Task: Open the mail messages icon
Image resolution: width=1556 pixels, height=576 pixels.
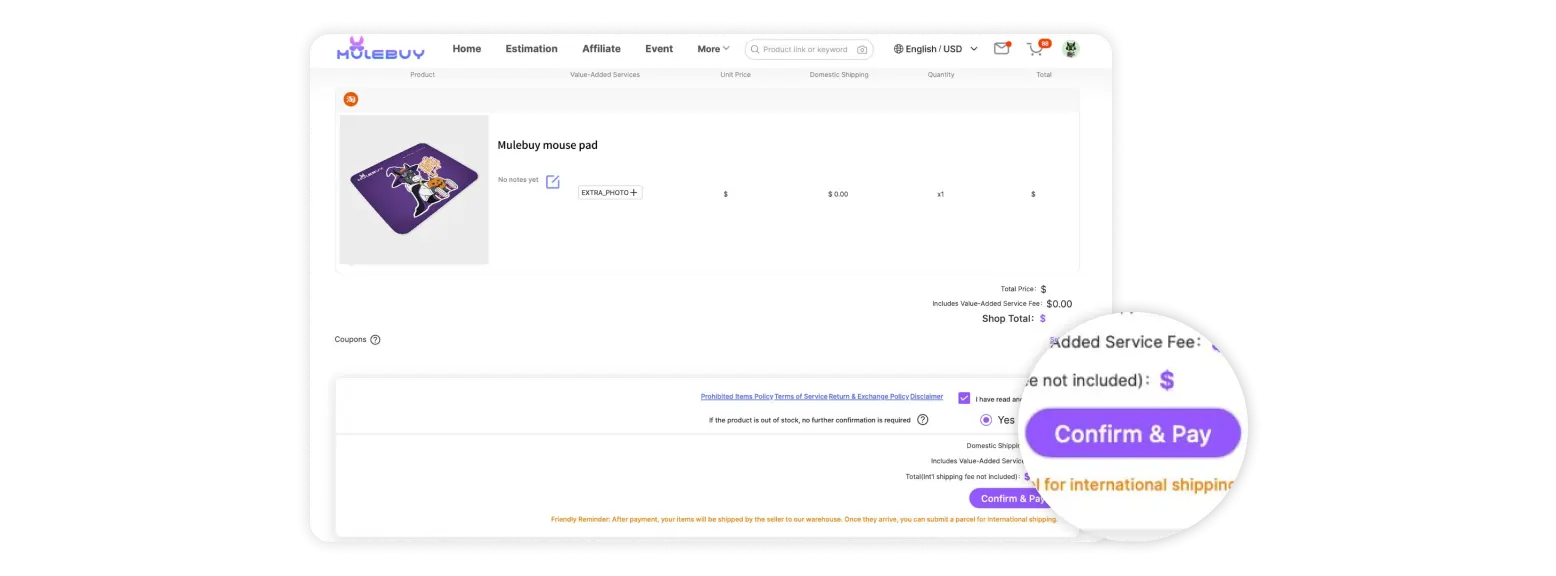Action: click(1001, 48)
